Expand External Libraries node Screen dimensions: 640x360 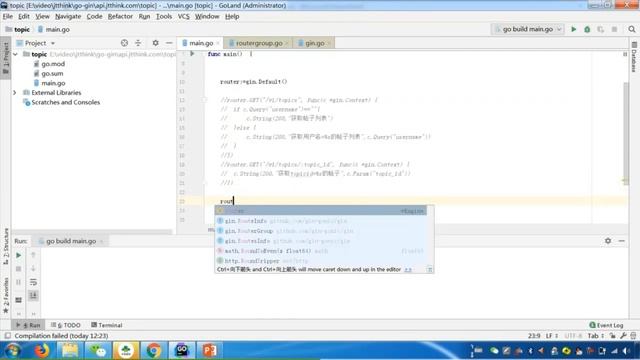(x=15, y=93)
